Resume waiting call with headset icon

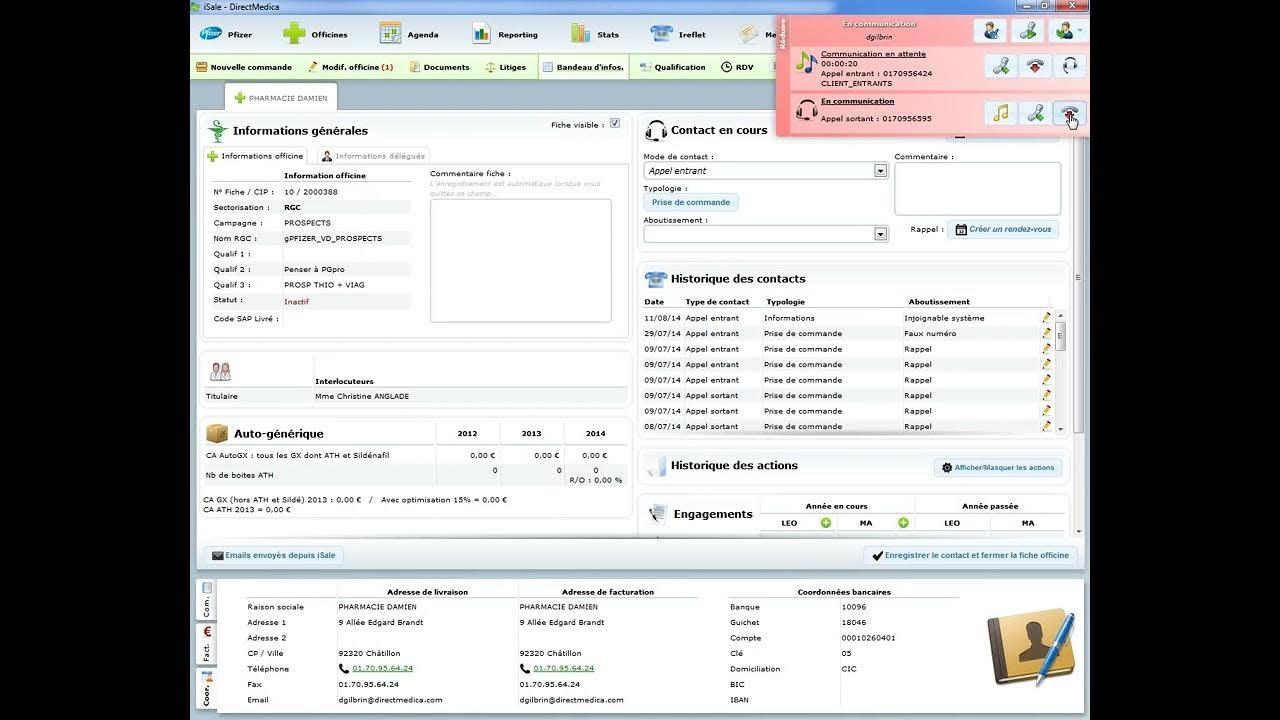1070,65
